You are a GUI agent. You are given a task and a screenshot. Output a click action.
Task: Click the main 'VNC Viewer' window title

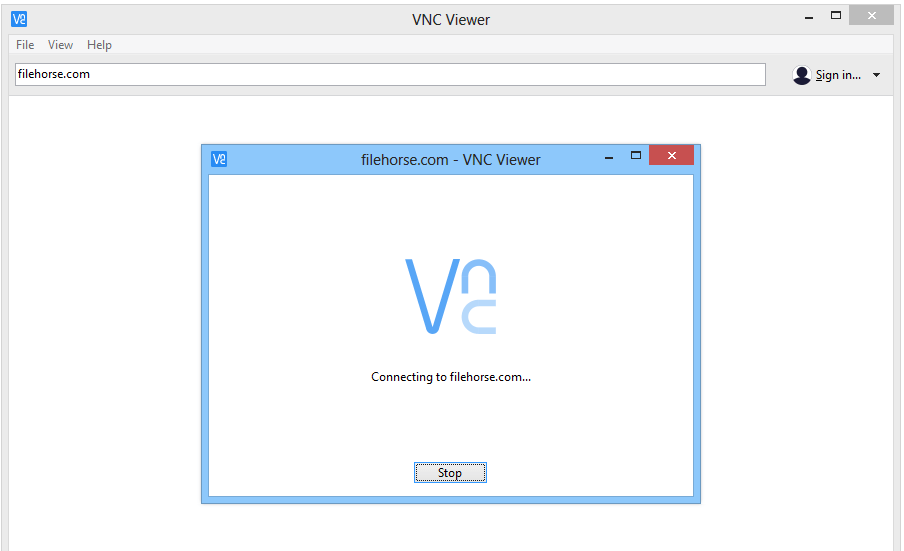[451, 20]
